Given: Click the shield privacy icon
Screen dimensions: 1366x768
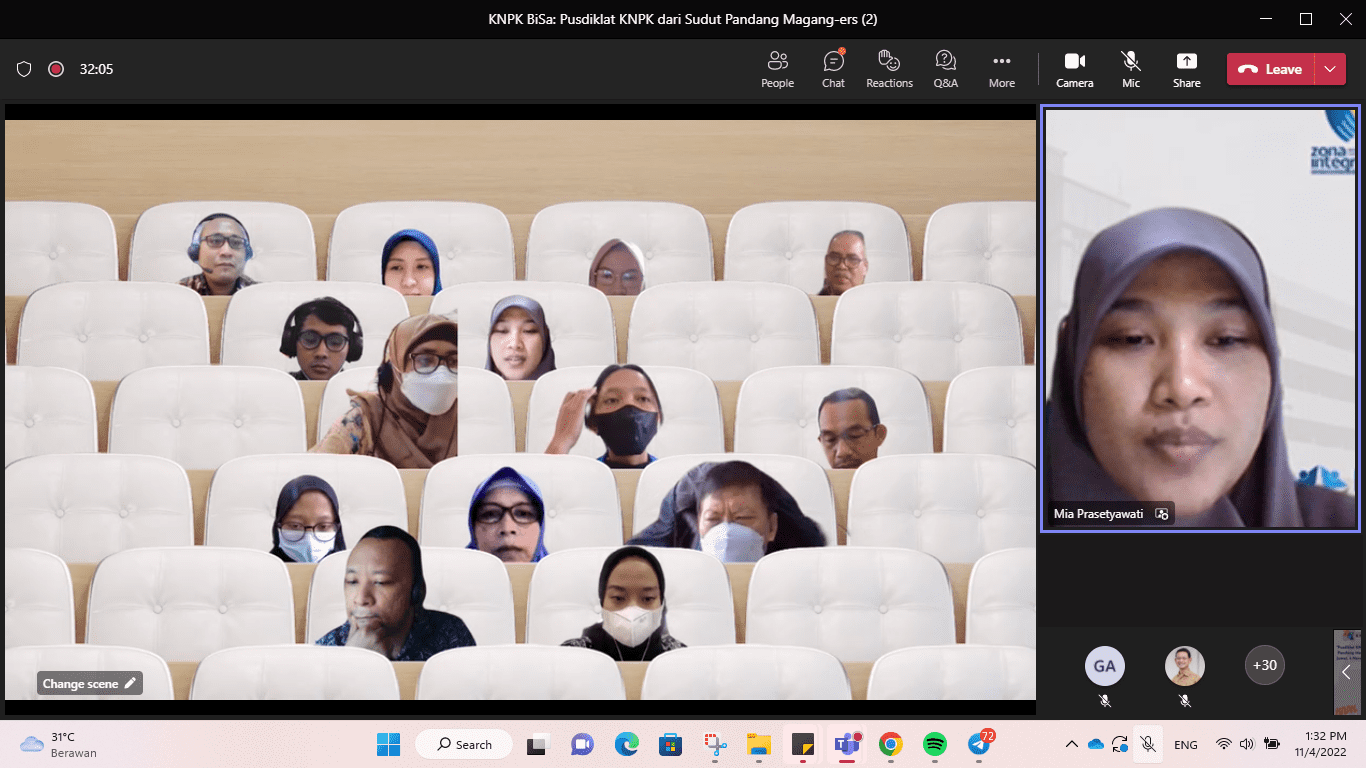Looking at the screenshot, I should (24, 69).
